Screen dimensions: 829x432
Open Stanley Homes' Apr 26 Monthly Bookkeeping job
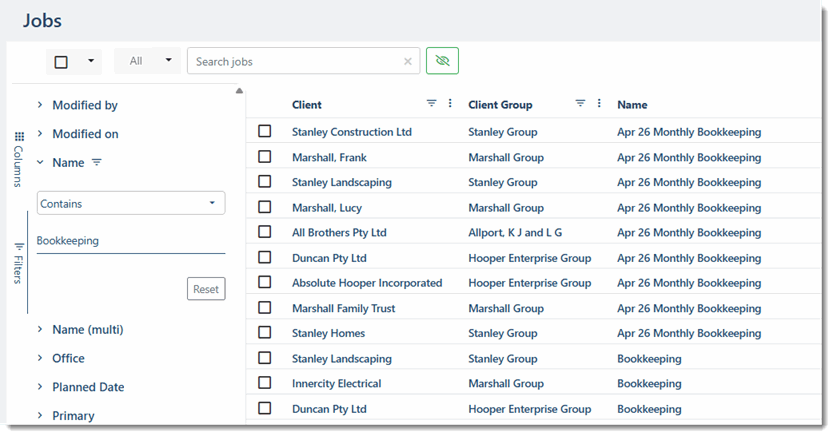point(689,333)
